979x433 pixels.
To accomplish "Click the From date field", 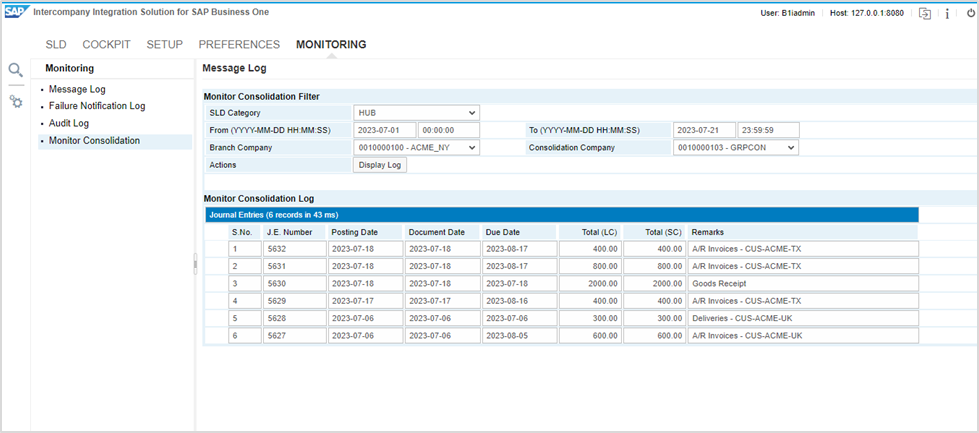I will pos(384,130).
